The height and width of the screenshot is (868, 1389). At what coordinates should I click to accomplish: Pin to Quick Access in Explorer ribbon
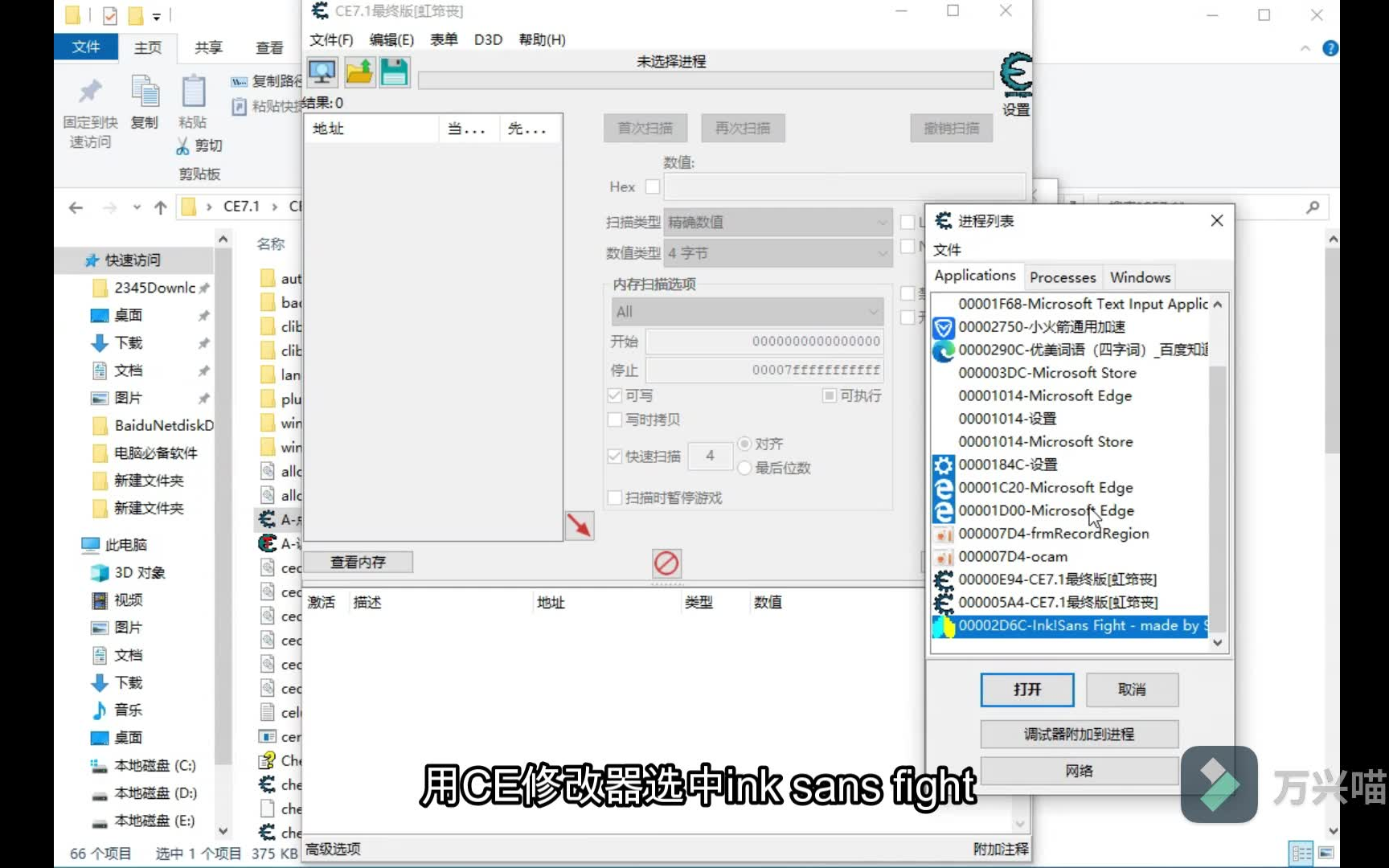[x=88, y=107]
